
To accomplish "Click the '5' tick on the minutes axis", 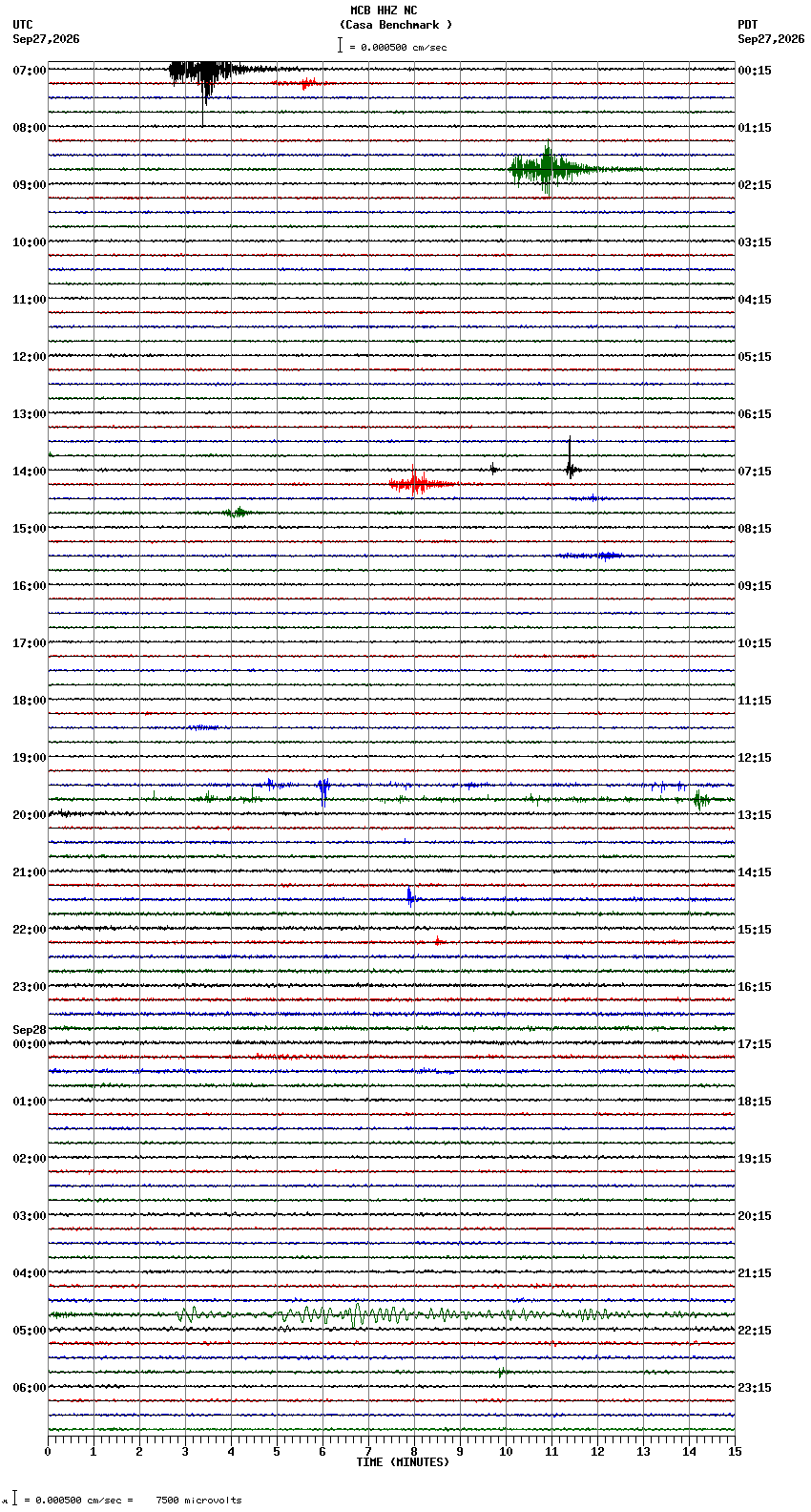I will click(277, 1452).
